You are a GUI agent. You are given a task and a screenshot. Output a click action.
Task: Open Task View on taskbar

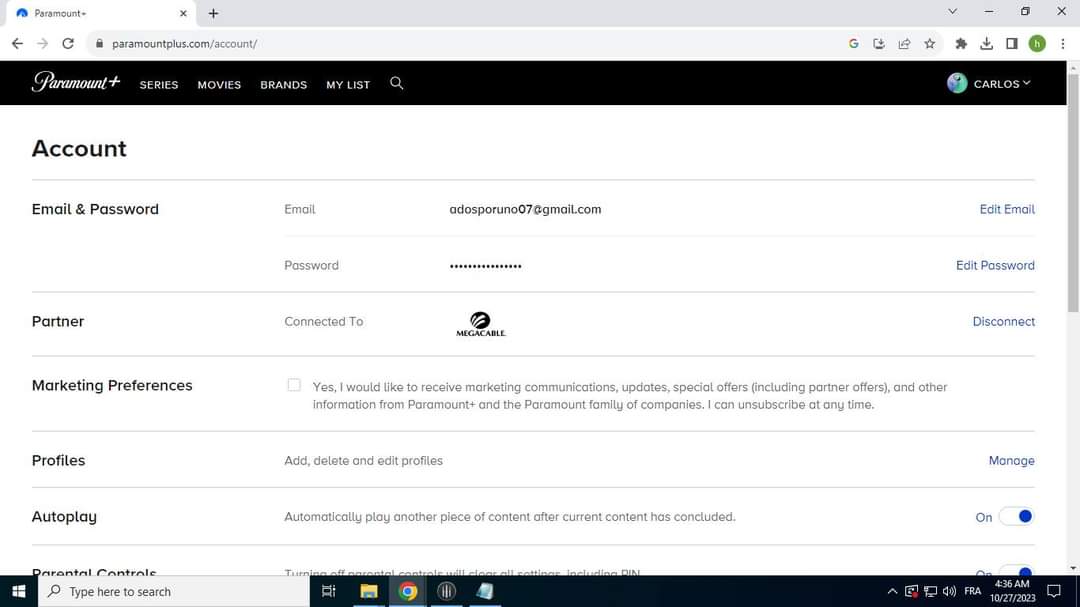pos(329,591)
